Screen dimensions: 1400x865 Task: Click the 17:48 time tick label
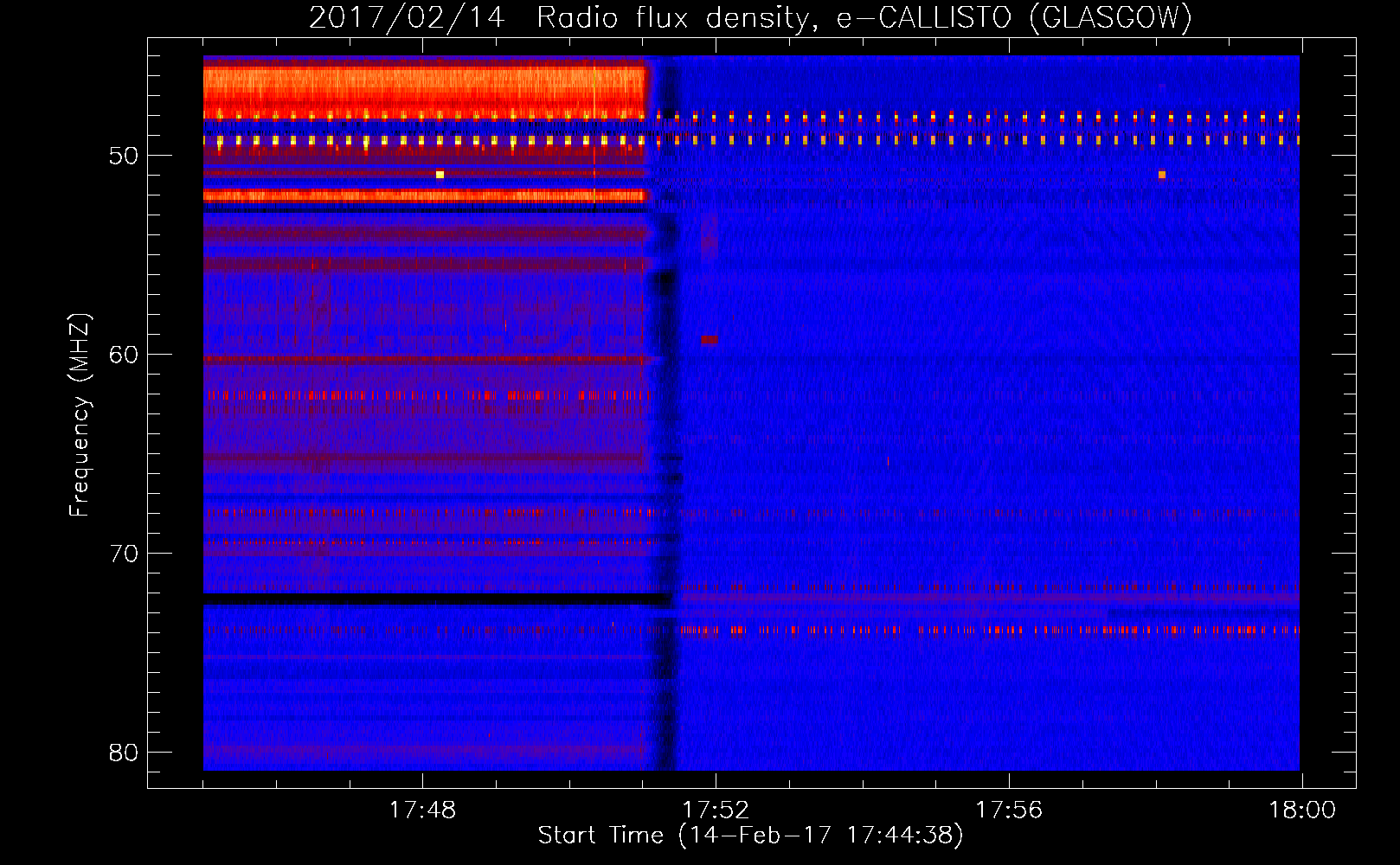pos(422,811)
